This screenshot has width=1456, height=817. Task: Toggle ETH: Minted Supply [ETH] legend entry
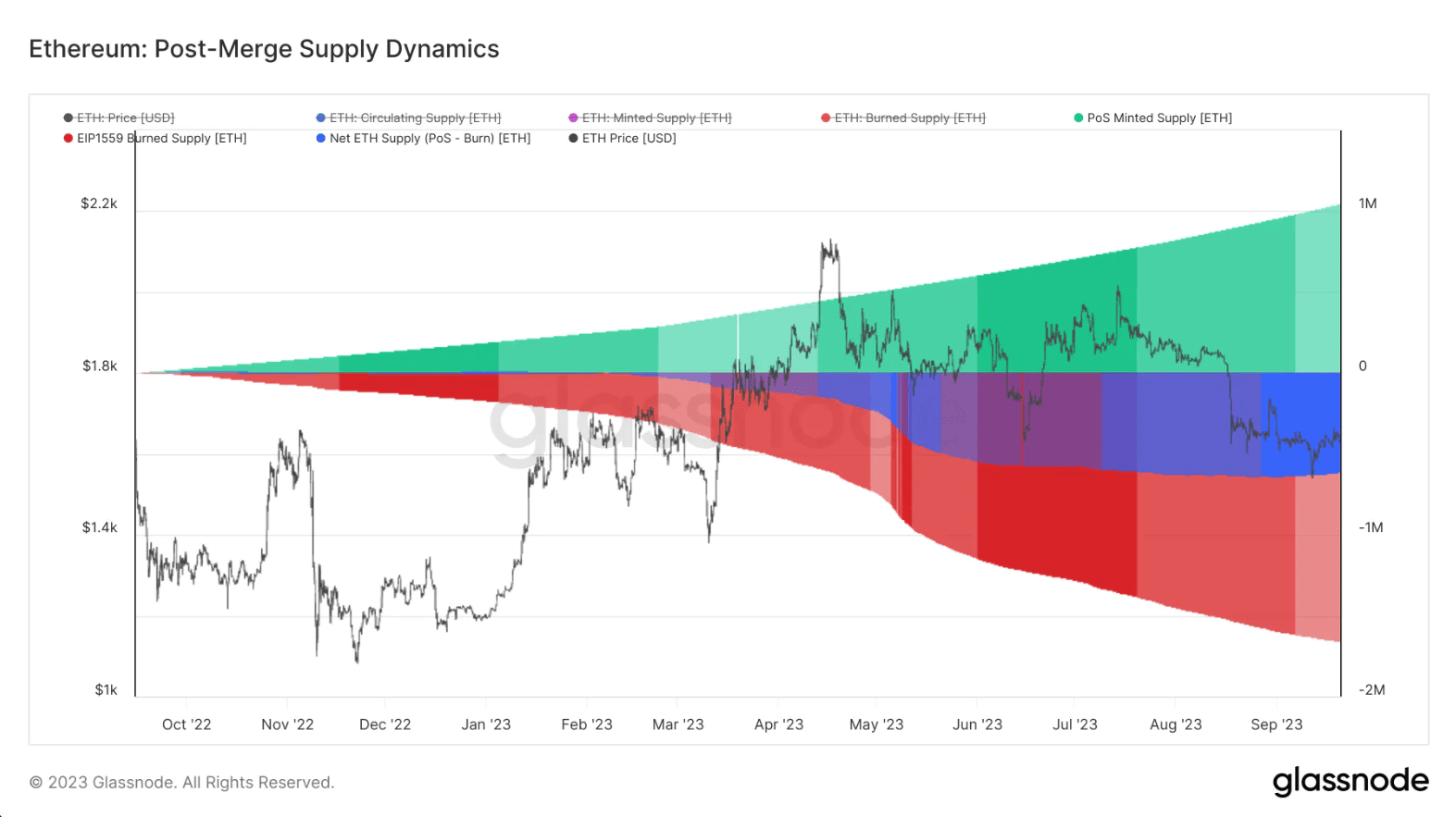(x=650, y=118)
